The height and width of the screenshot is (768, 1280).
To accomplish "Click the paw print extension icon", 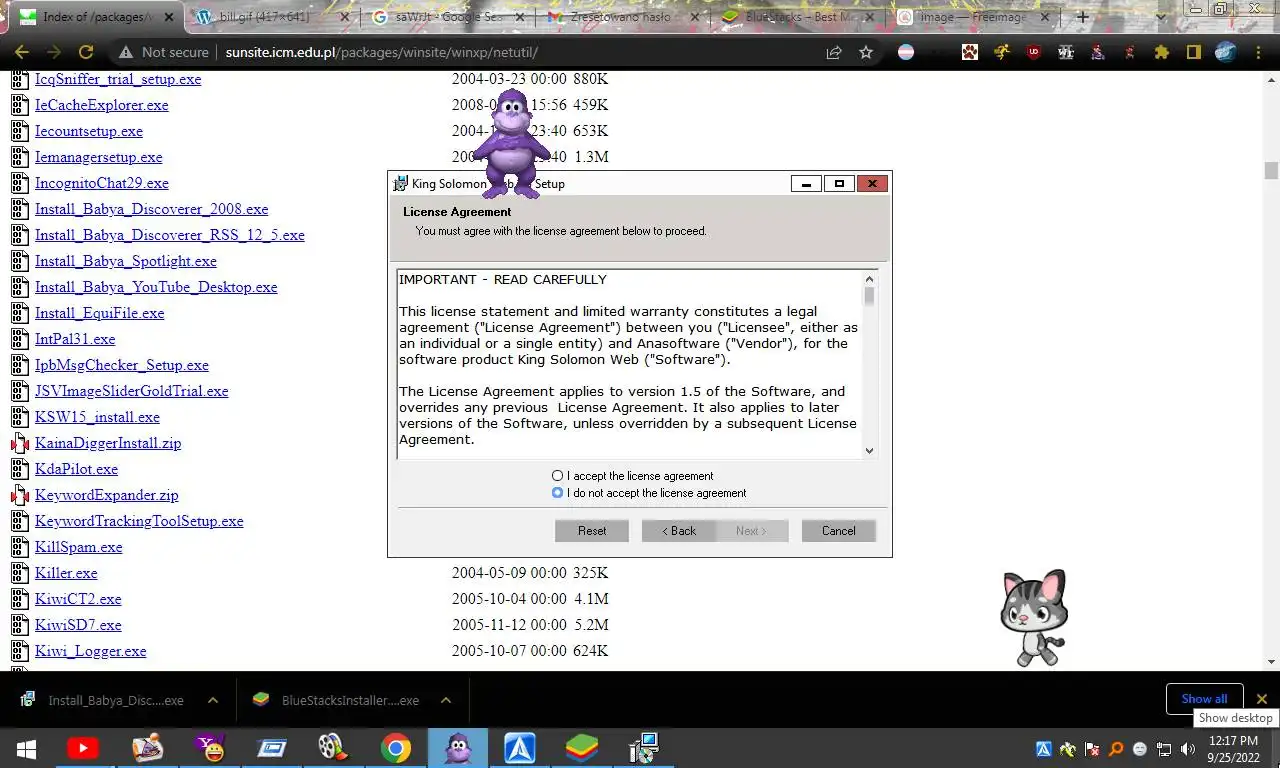I will click(x=970, y=52).
